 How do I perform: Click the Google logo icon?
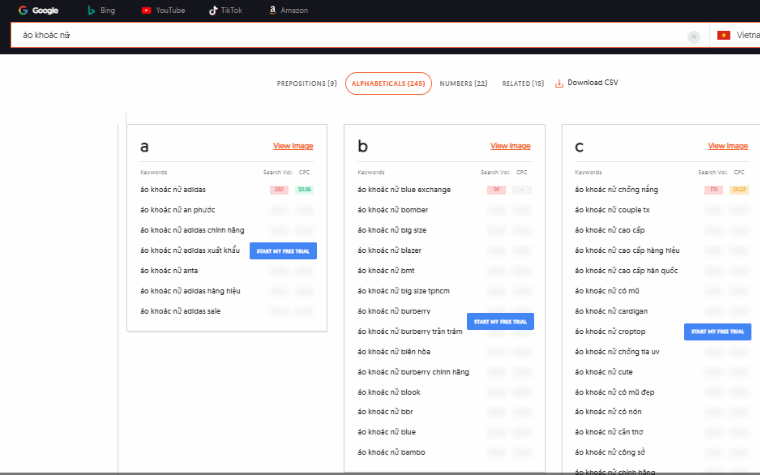coord(23,10)
